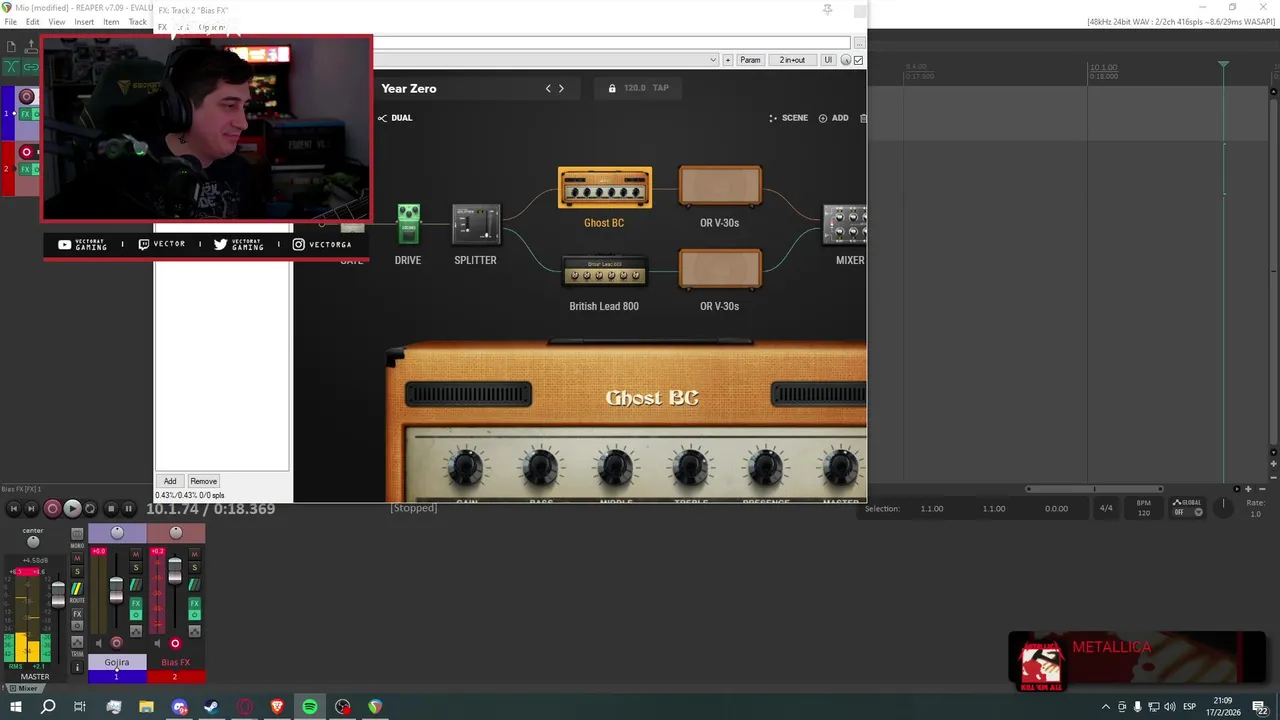Open Gojira track FX button
This screenshot has height=720, width=1280.
click(x=136, y=603)
